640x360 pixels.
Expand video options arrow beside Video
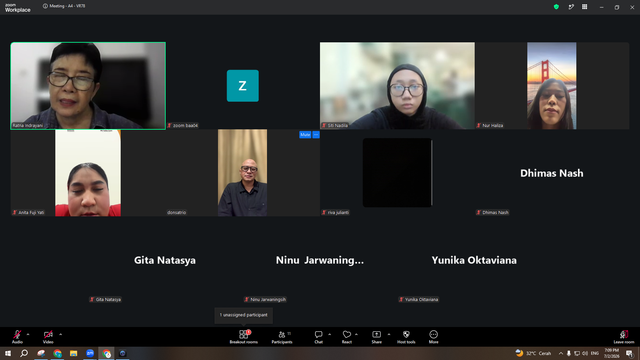(x=60, y=334)
